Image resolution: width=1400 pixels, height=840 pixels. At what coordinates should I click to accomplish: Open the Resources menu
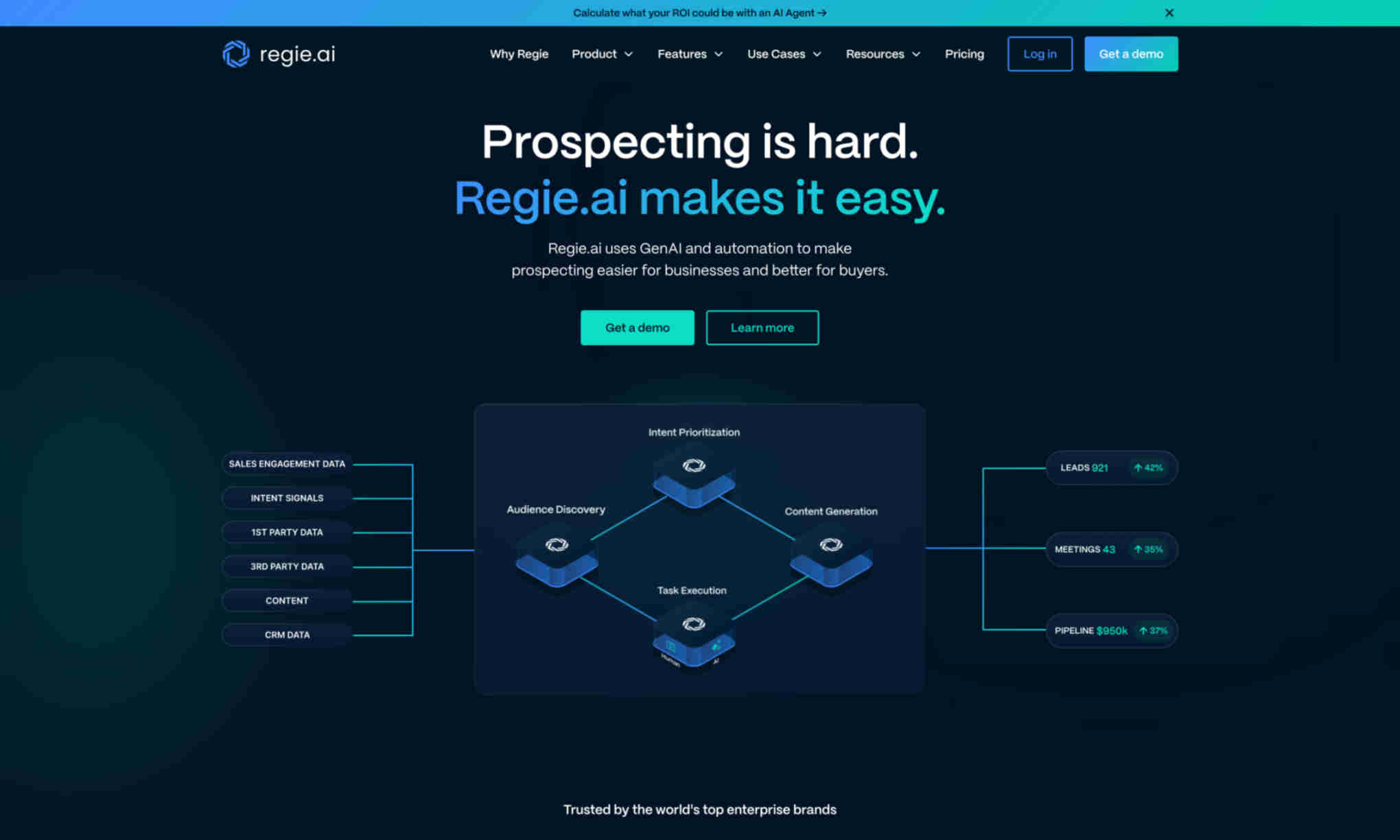pos(883,53)
